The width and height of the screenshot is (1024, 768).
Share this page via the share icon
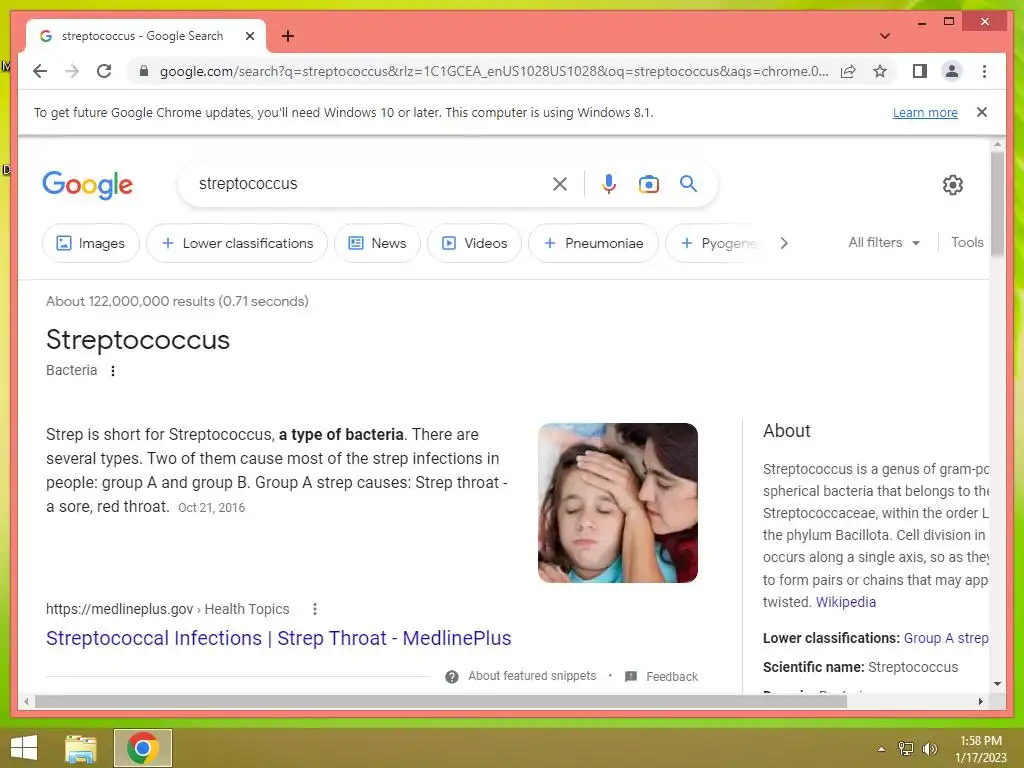click(848, 71)
